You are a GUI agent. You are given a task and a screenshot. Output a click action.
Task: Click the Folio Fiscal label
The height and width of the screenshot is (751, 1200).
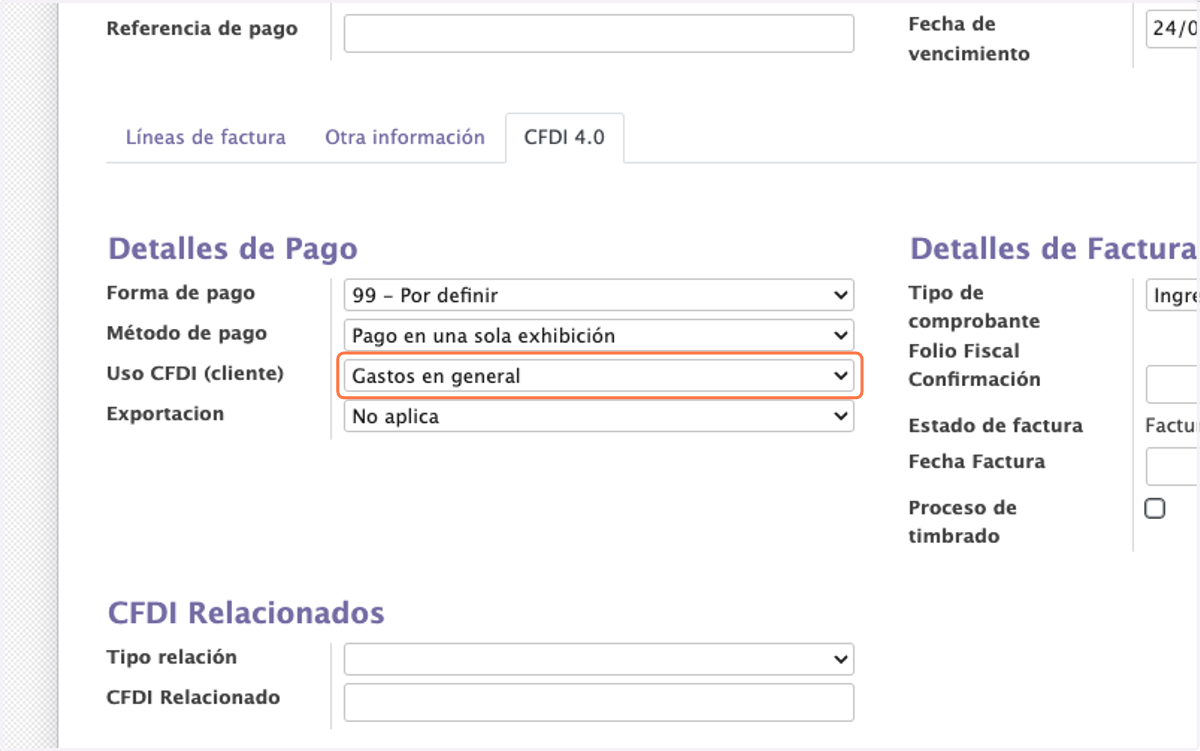(964, 351)
